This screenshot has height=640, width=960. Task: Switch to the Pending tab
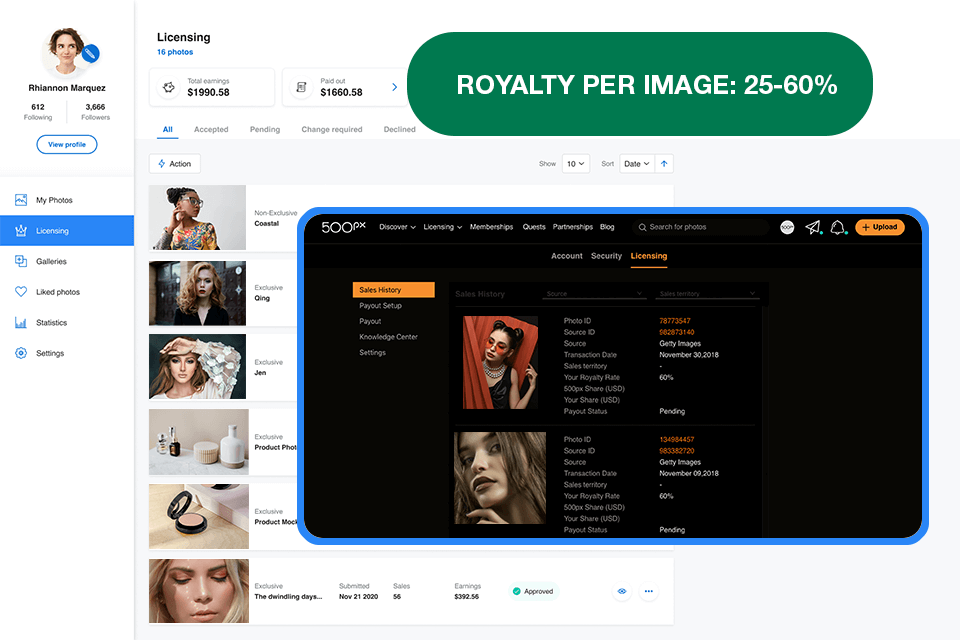click(265, 129)
